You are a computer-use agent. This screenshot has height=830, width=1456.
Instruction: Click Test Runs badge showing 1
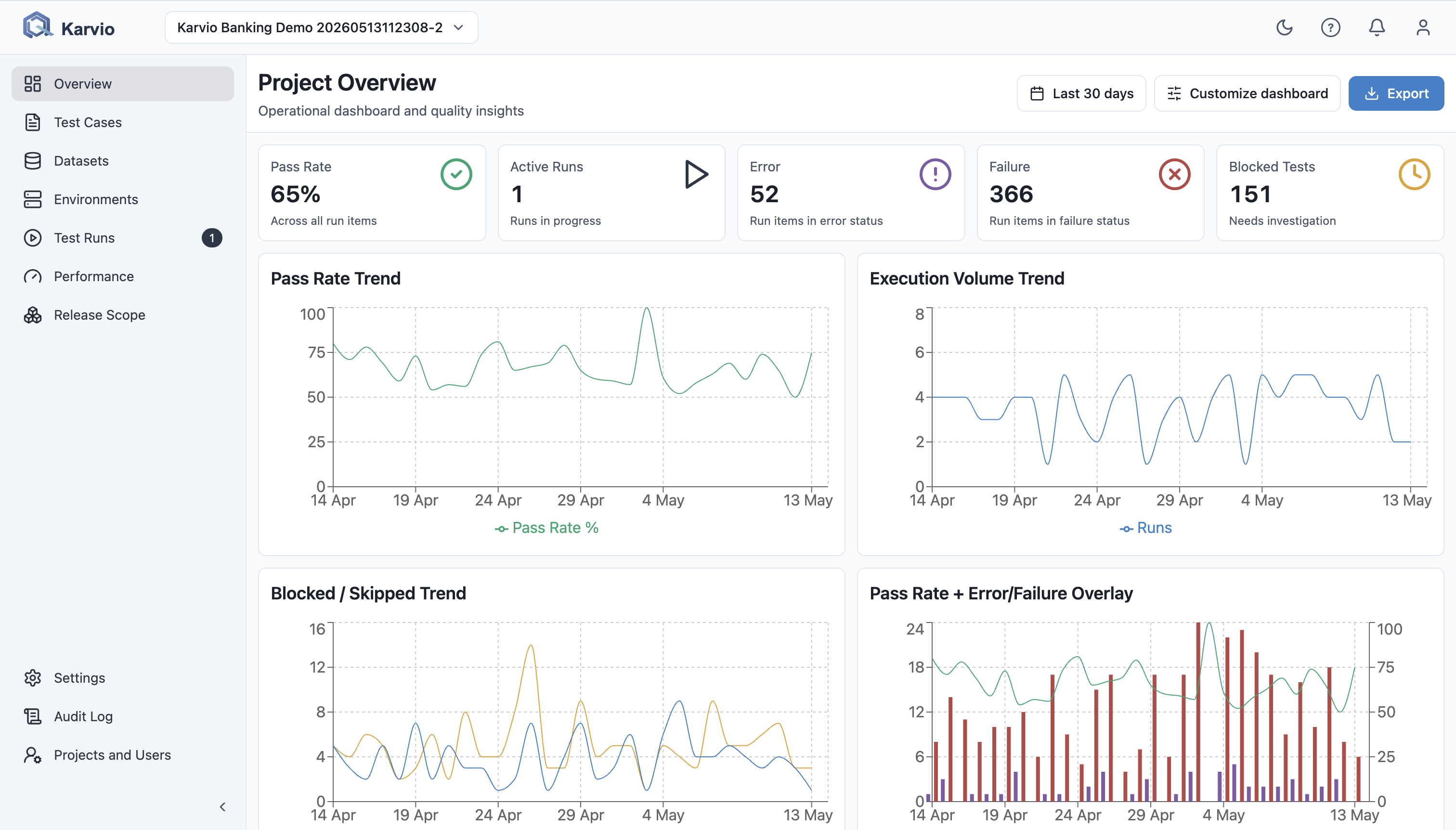coord(211,238)
